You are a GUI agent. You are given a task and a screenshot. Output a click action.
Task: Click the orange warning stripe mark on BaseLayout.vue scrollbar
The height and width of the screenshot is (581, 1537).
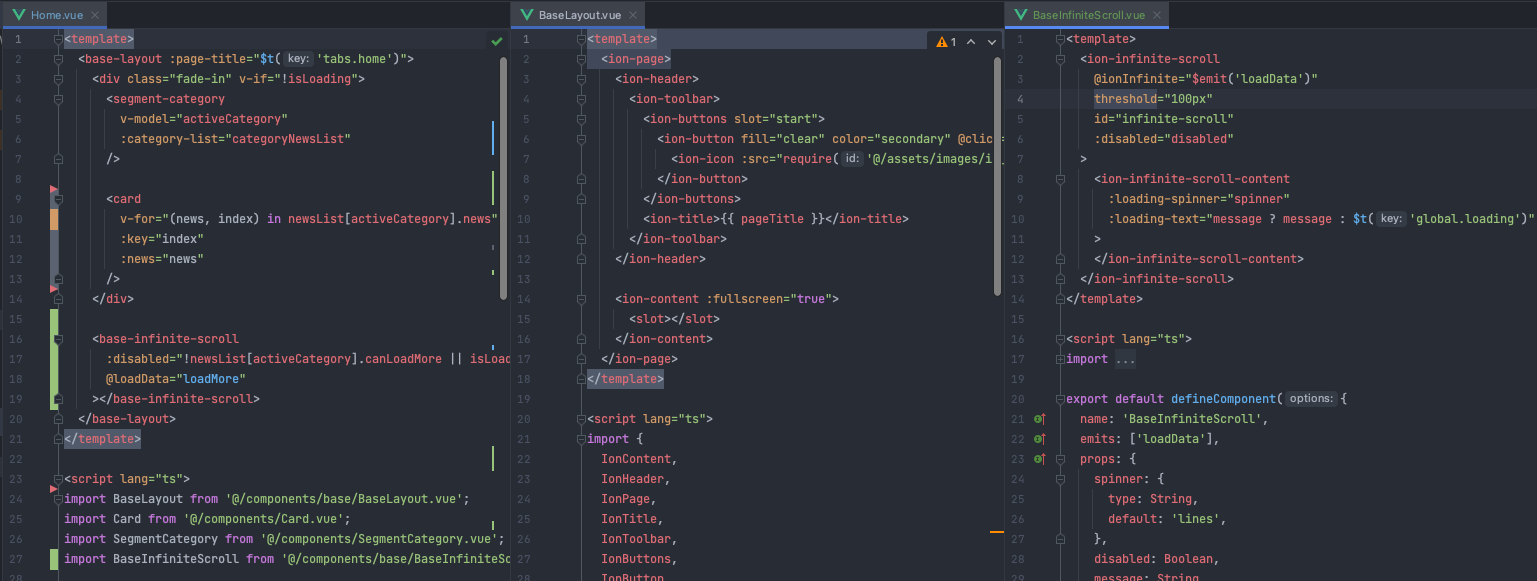click(x=996, y=532)
